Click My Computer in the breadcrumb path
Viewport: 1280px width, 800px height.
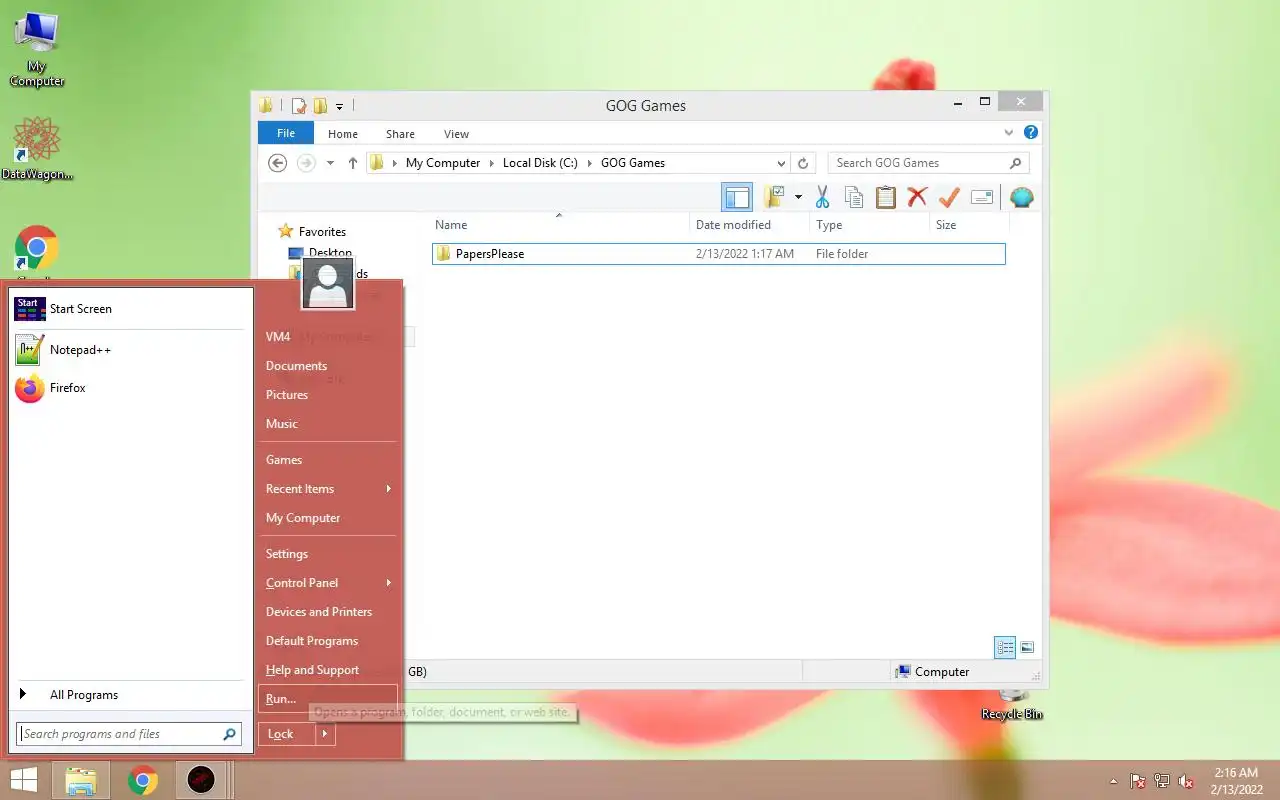coord(443,163)
